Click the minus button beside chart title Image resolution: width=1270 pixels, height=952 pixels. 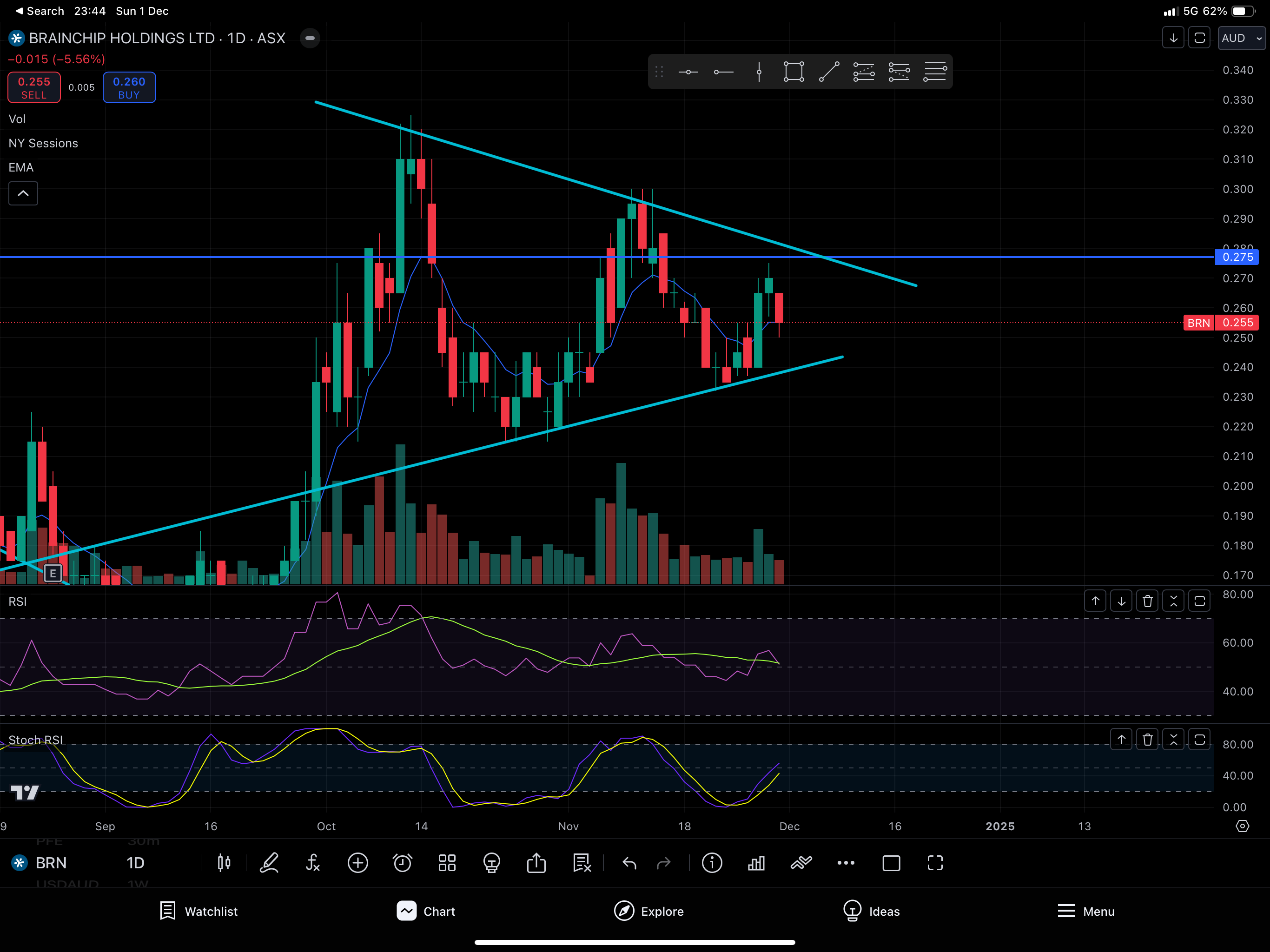pos(310,39)
